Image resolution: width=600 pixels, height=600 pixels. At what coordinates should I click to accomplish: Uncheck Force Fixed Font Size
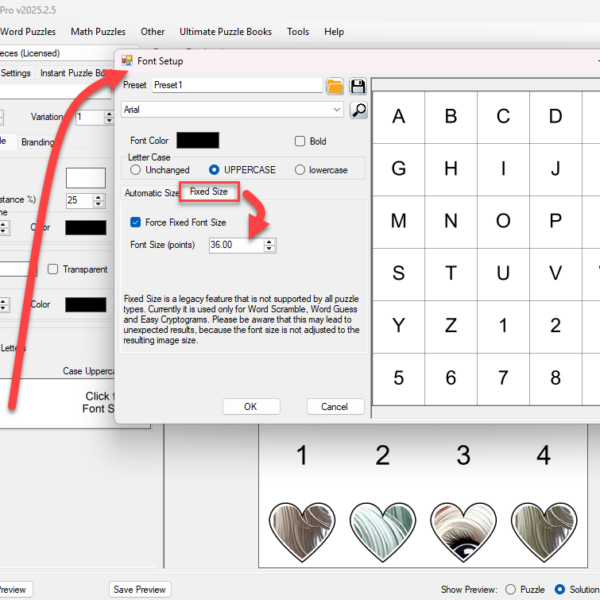coord(136,222)
